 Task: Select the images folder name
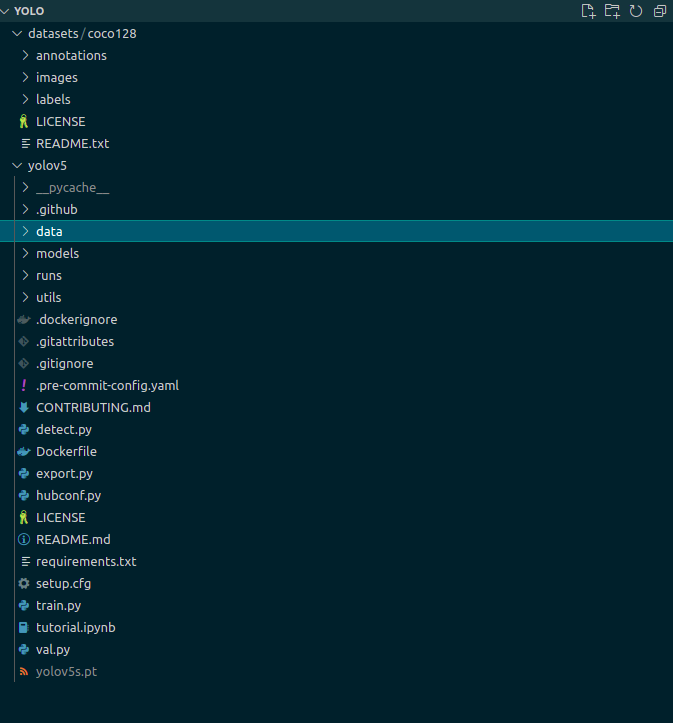(57, 77)
